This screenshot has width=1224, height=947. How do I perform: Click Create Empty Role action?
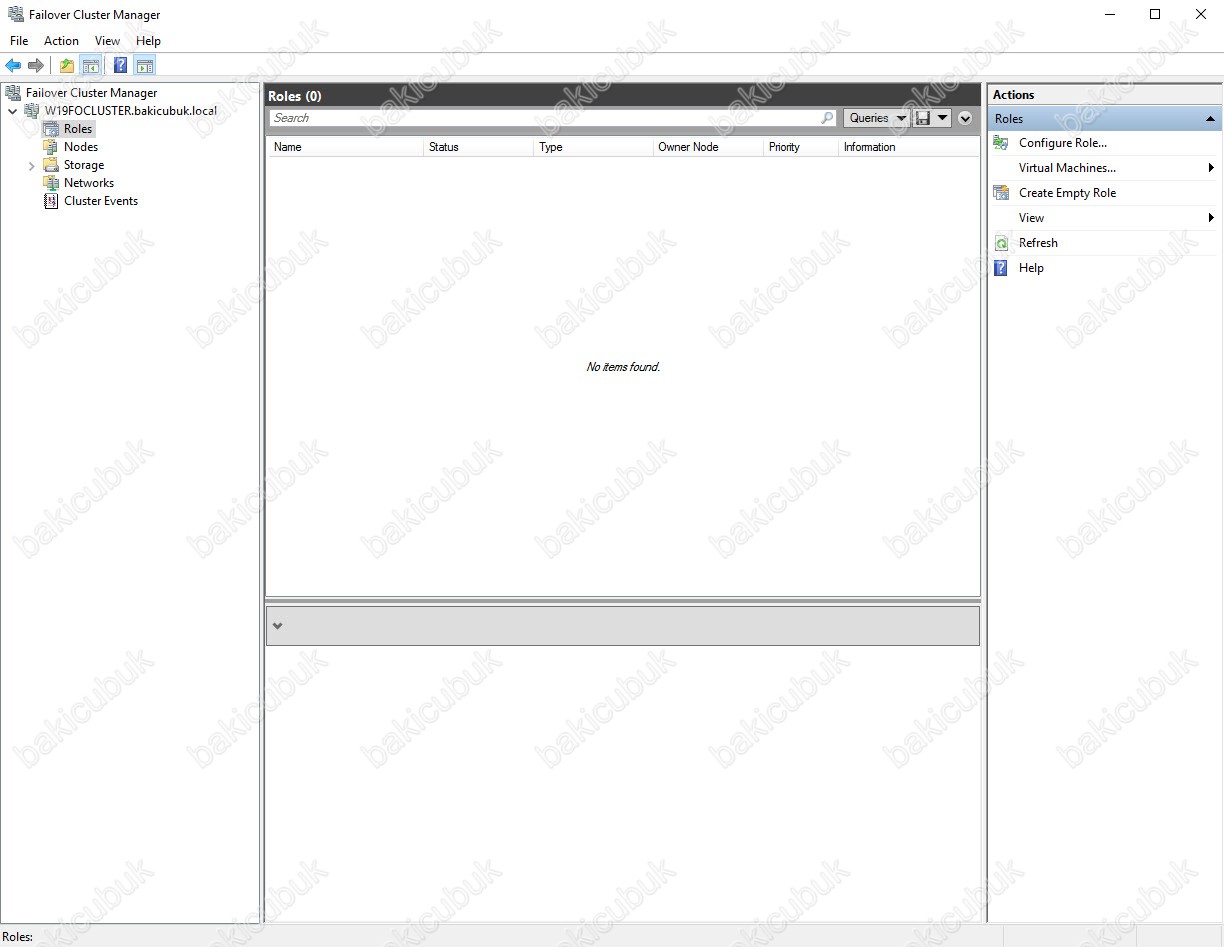click(x=1067, y=193)
